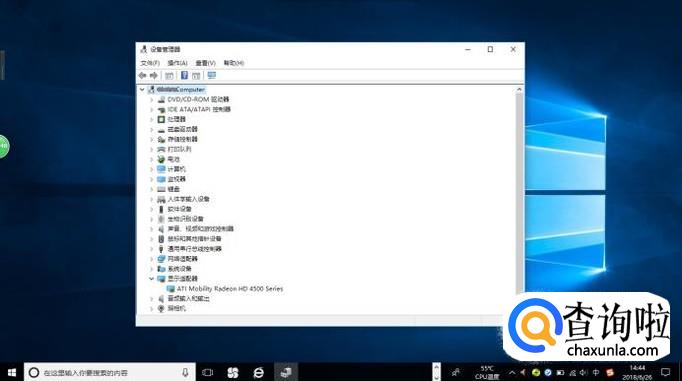Screen dimensions: 682x381
Task: Click the action pane toolbar icon beside Help
Action: [x=196, y=76]
